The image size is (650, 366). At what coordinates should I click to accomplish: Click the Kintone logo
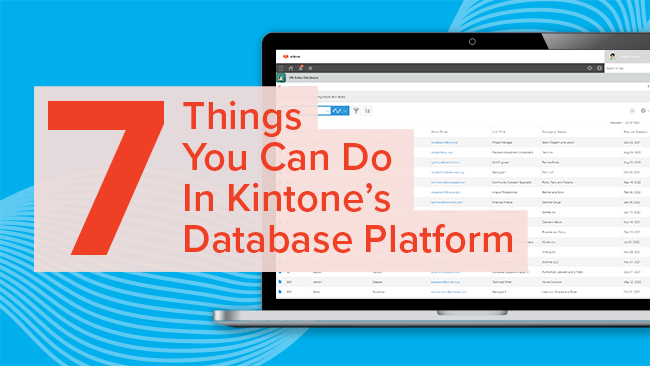pyautogui.click(x=291, y=56)
